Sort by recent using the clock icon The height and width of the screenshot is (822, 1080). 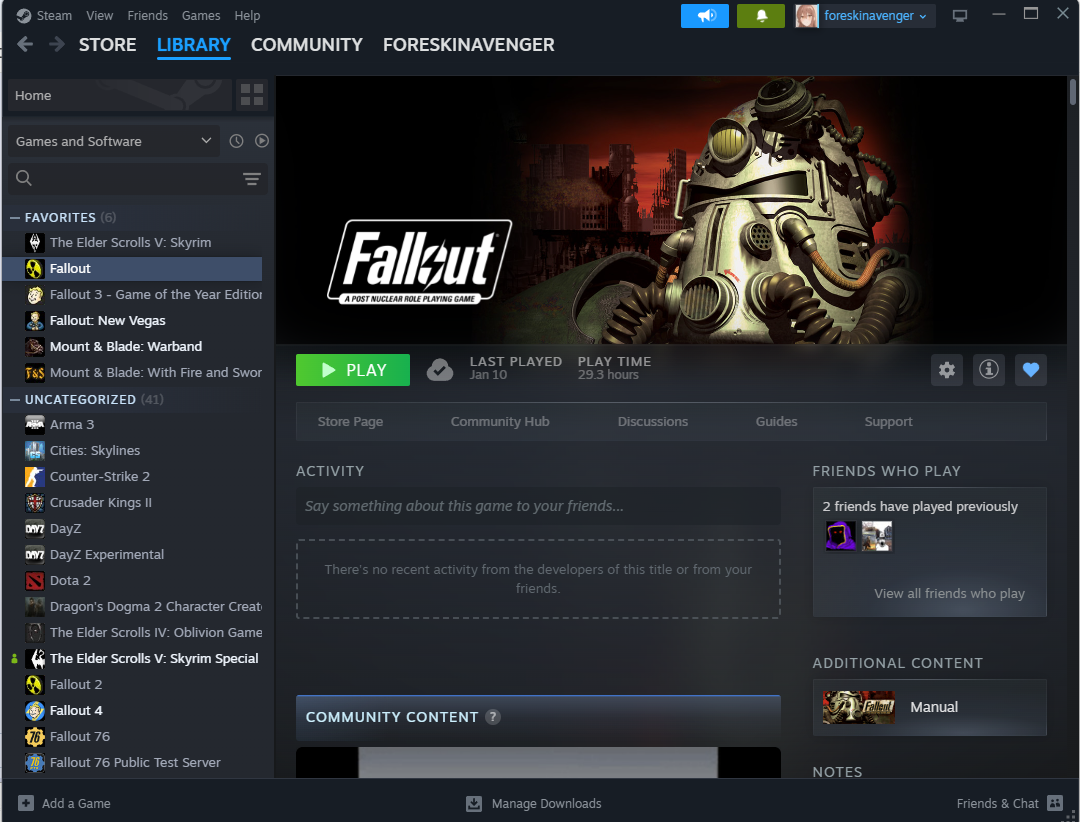pyautogui.click(x=236, y=141)
